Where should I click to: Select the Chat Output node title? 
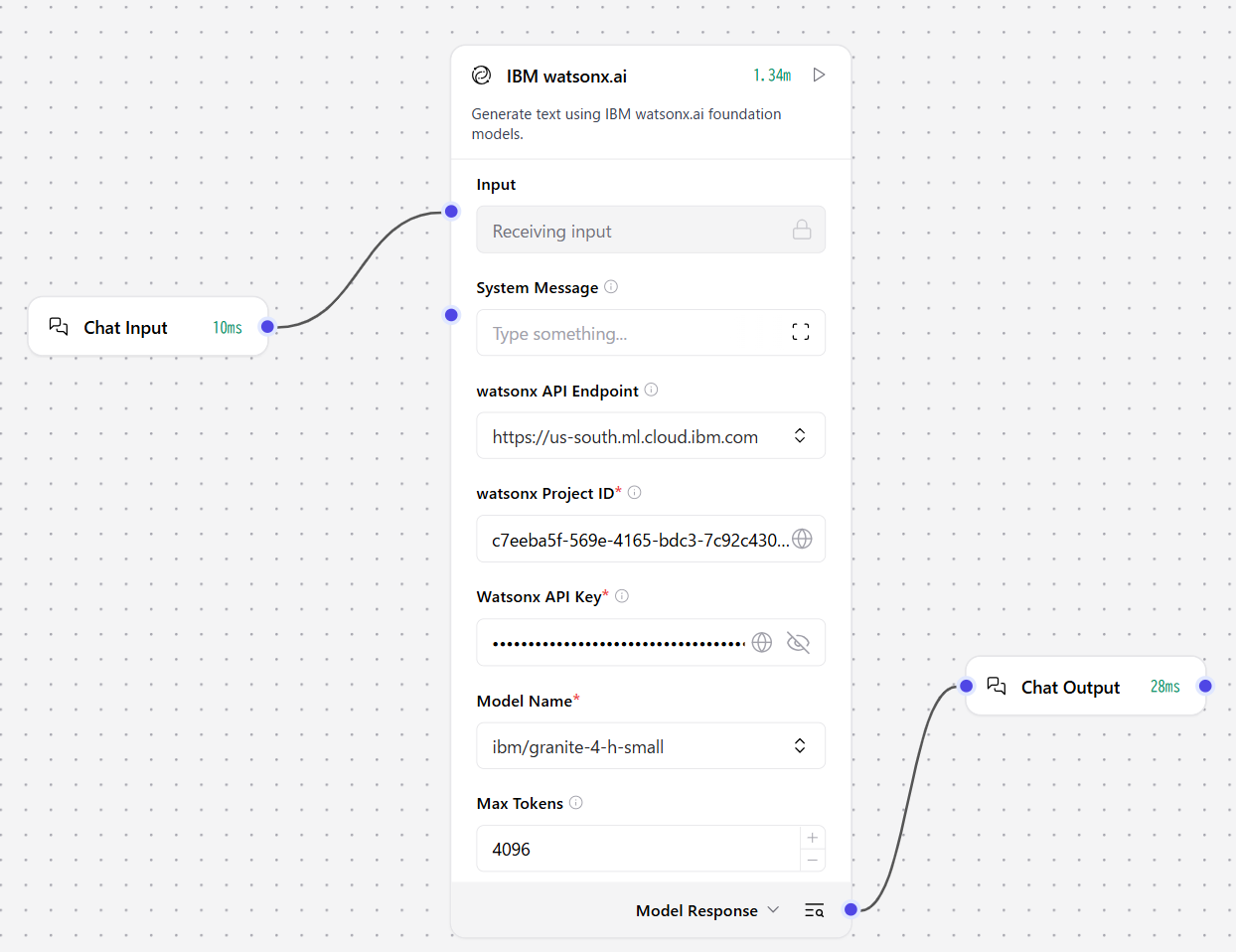[1070, 688]
